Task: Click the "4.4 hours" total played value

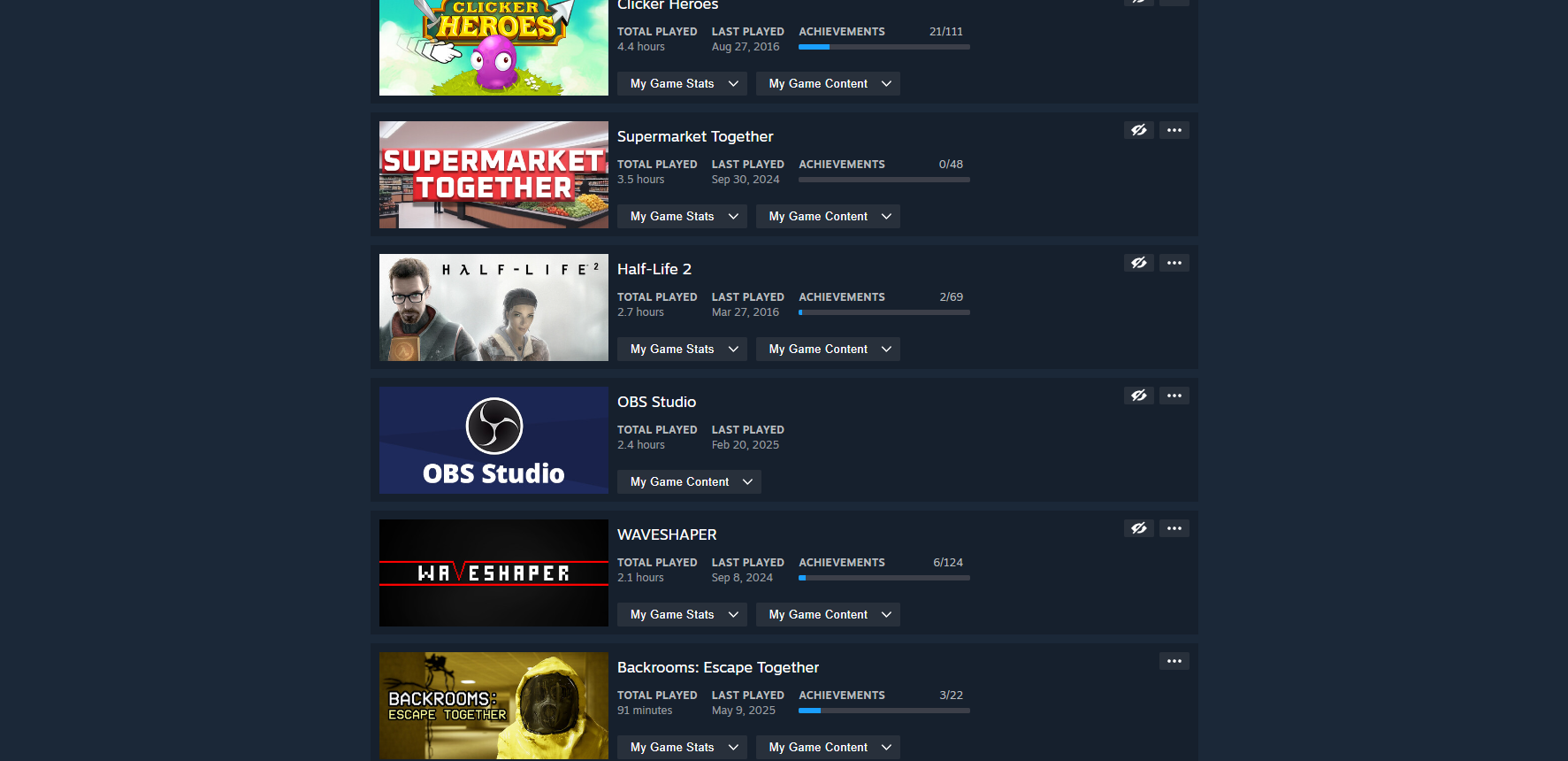Action: (x=641, y=47)
